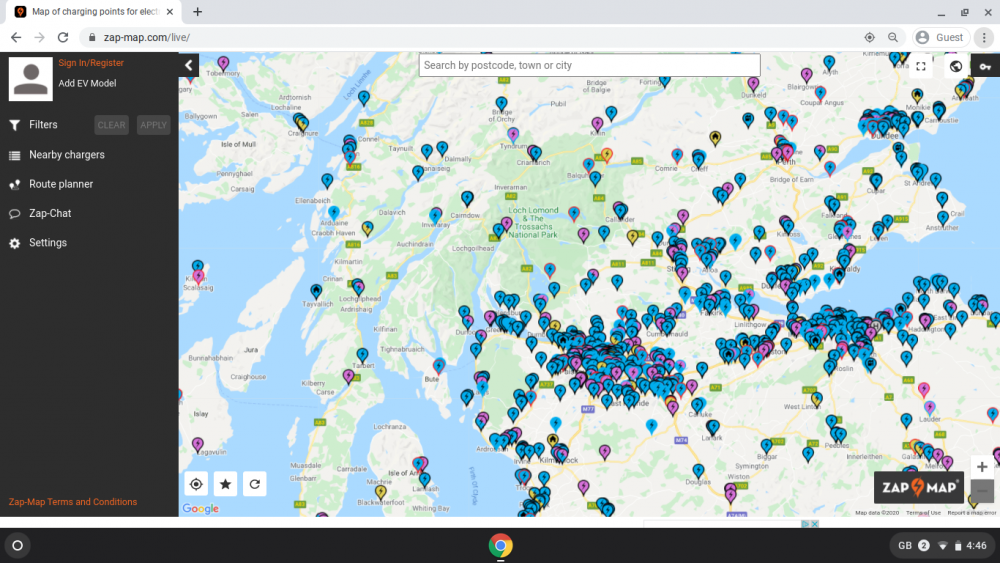This screenshot has width=1000, height=563.
Task: Click the Settings gear icon
Action: pos(14,243)
